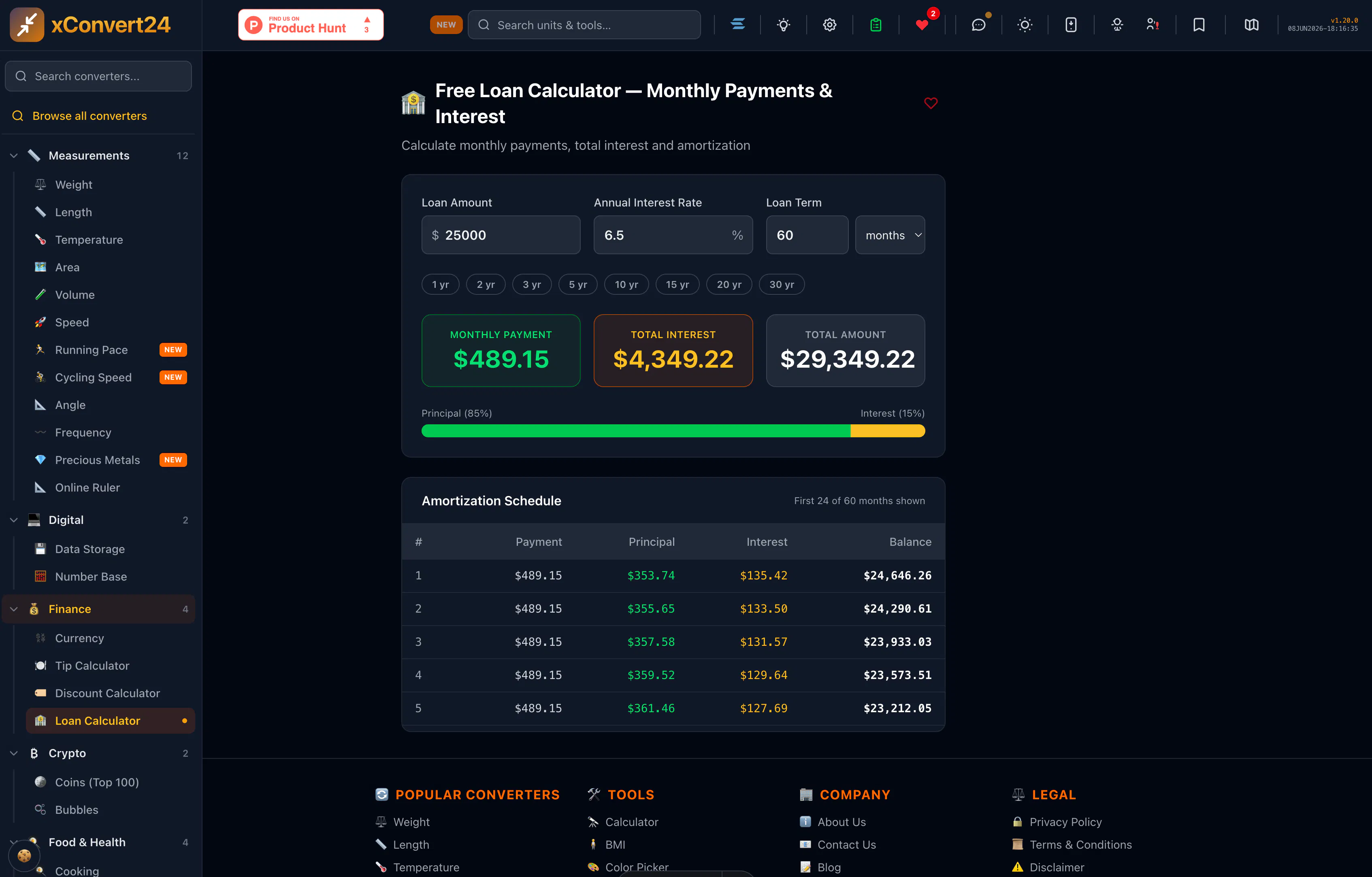The width and height of the screenshot is (1372, 877).
Task: Click the Annual Interest Rate field
Action: tap(673, 235)
